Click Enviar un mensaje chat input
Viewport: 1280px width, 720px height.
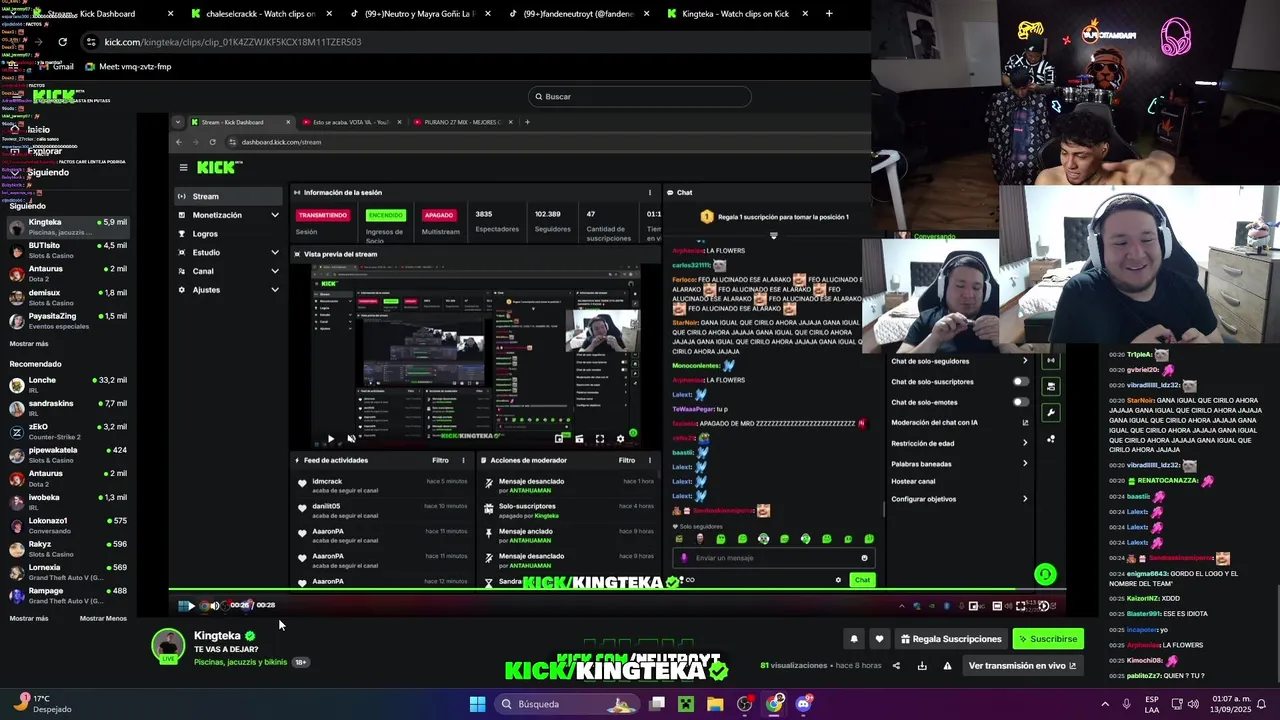(775, 558)
